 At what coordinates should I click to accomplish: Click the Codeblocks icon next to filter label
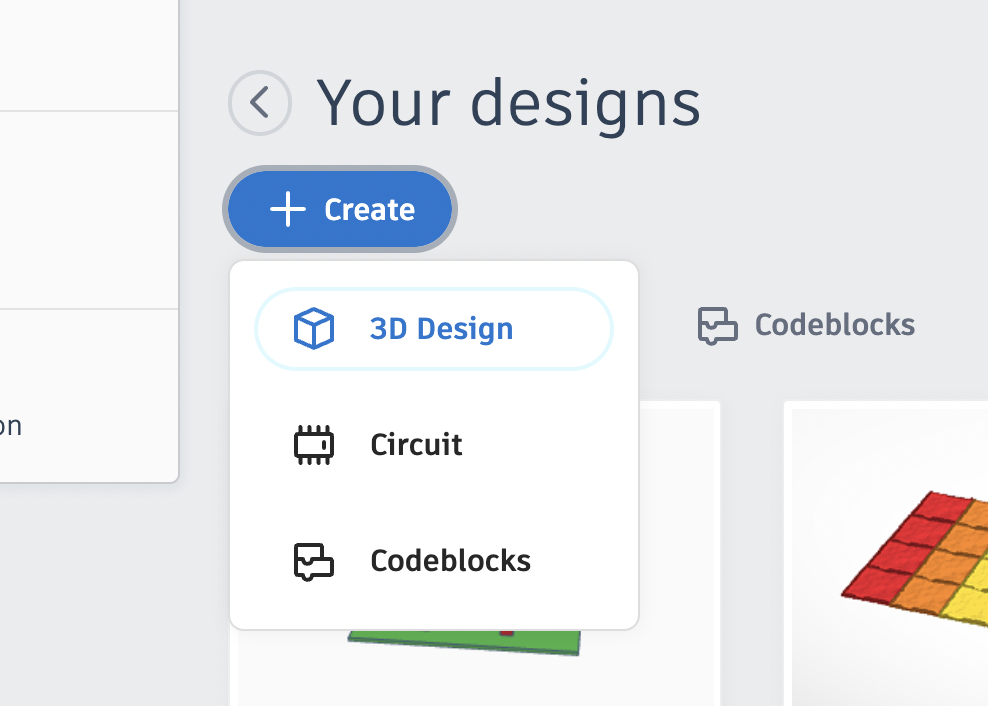coord(717,325)
